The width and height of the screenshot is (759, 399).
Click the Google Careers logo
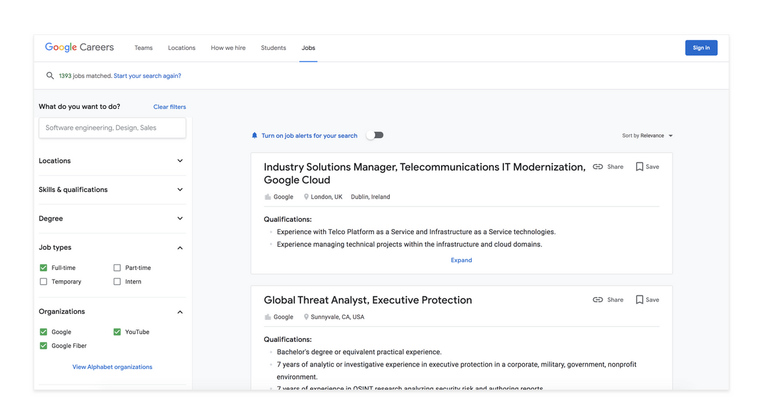click(79, 47)
